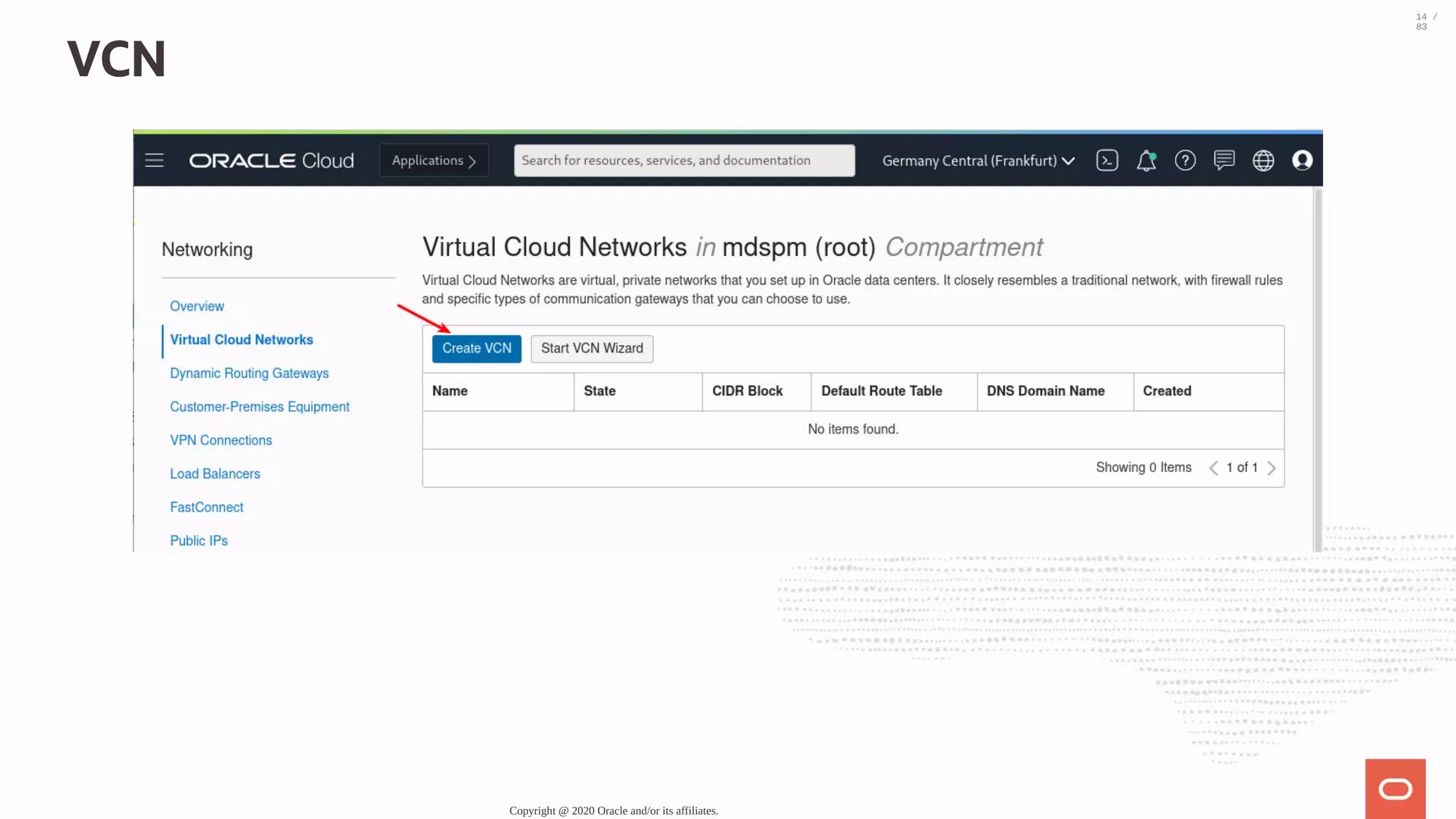
Task: Open the user profile avatar menu
Action: click(x=1302, y=161)
